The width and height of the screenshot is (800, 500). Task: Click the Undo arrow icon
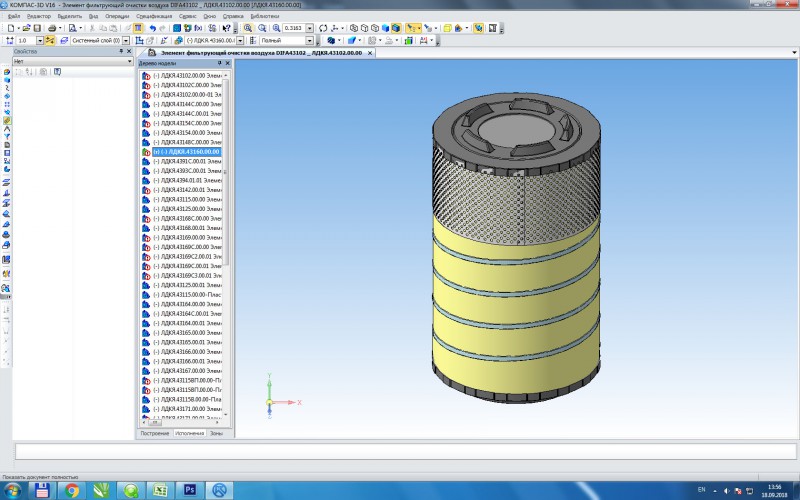153,28
